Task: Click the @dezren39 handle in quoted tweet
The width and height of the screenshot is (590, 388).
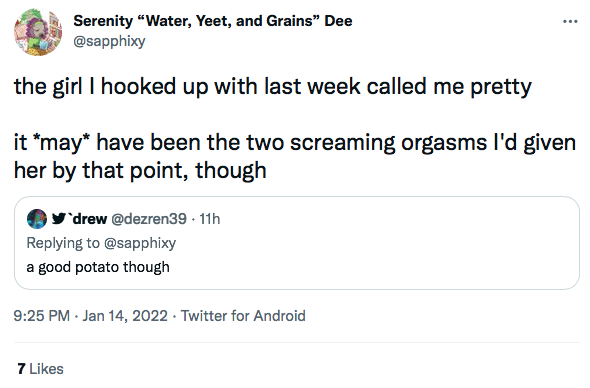Action: pos(149,219)
